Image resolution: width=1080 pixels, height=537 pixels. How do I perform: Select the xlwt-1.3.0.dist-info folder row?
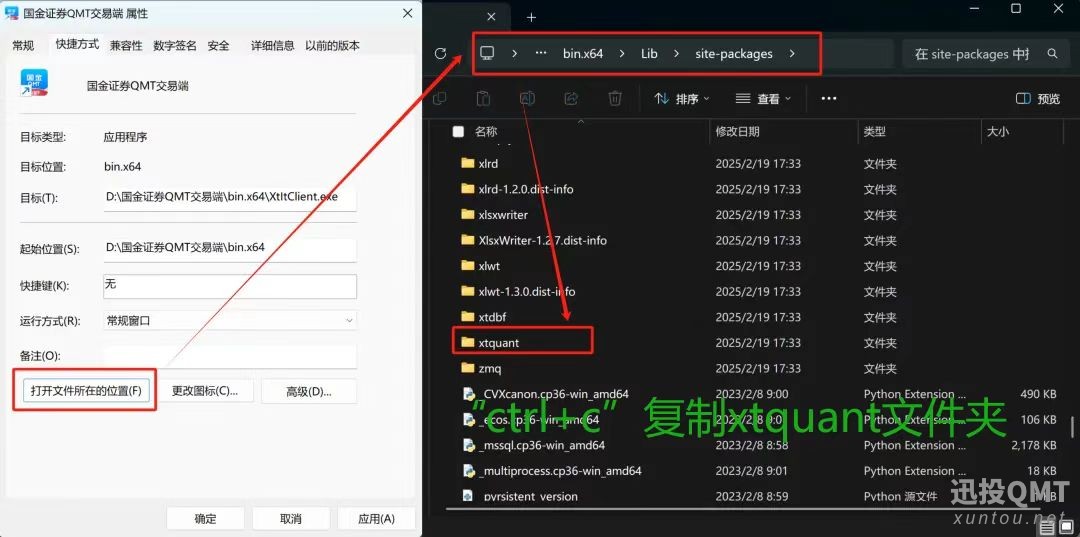click(x=758, y=291)
